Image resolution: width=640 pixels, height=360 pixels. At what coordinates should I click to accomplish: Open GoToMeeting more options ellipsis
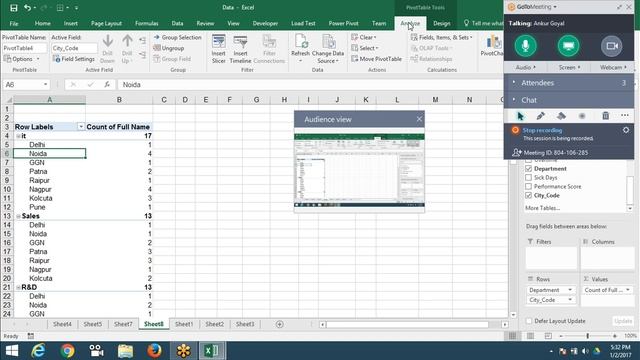625,116
